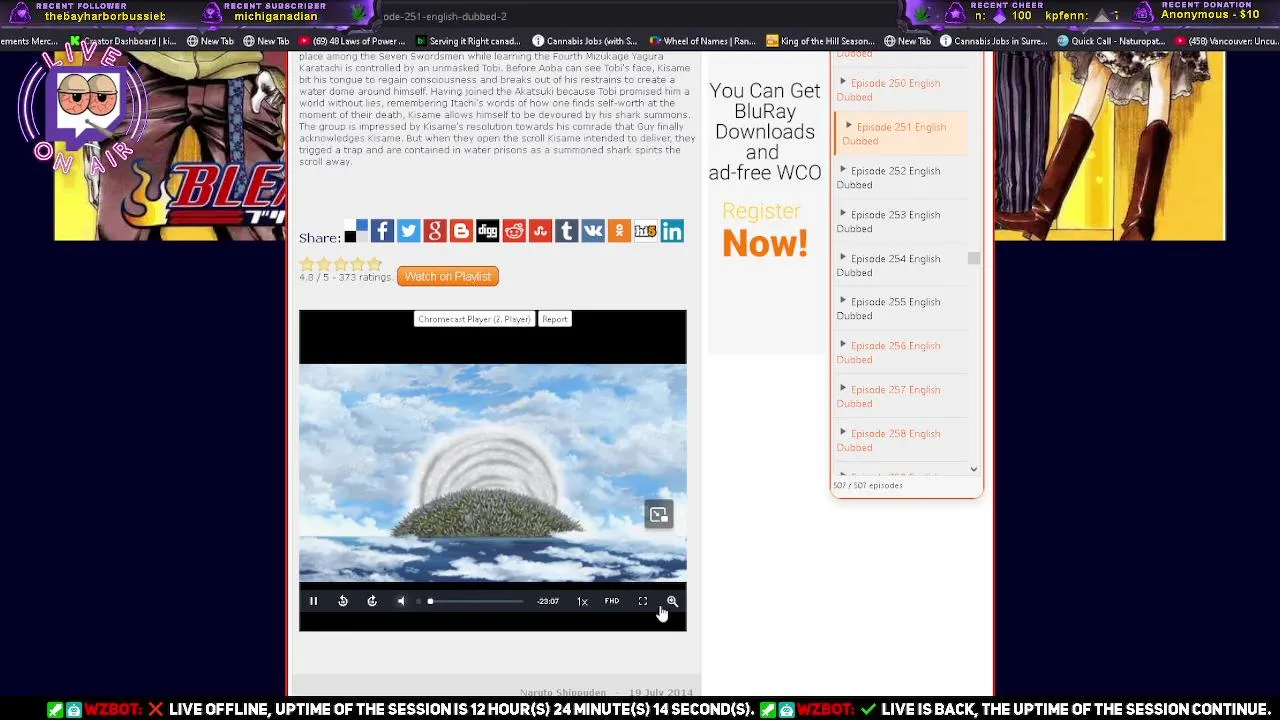Toggle the video mute speaker icon
The image size is (1280, 720).
coord(401,601)
